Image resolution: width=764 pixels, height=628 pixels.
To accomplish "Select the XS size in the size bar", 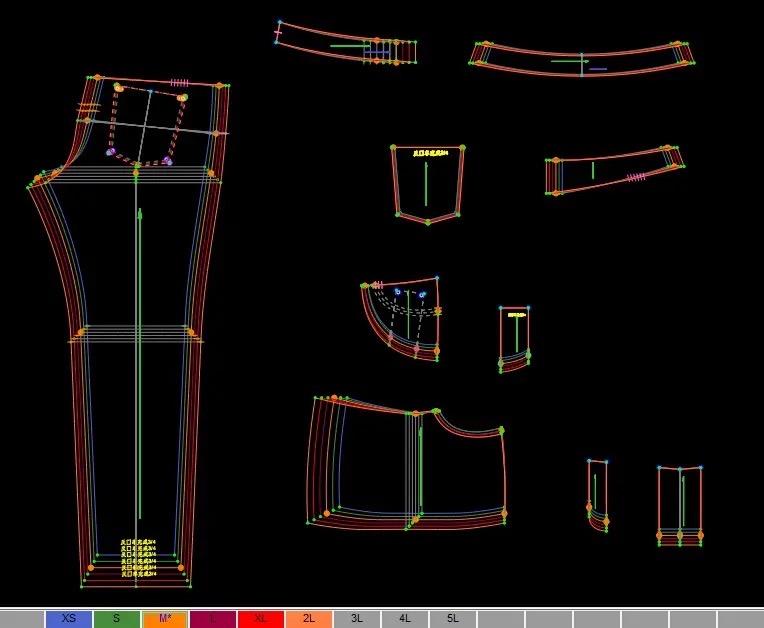I will 68,619.
